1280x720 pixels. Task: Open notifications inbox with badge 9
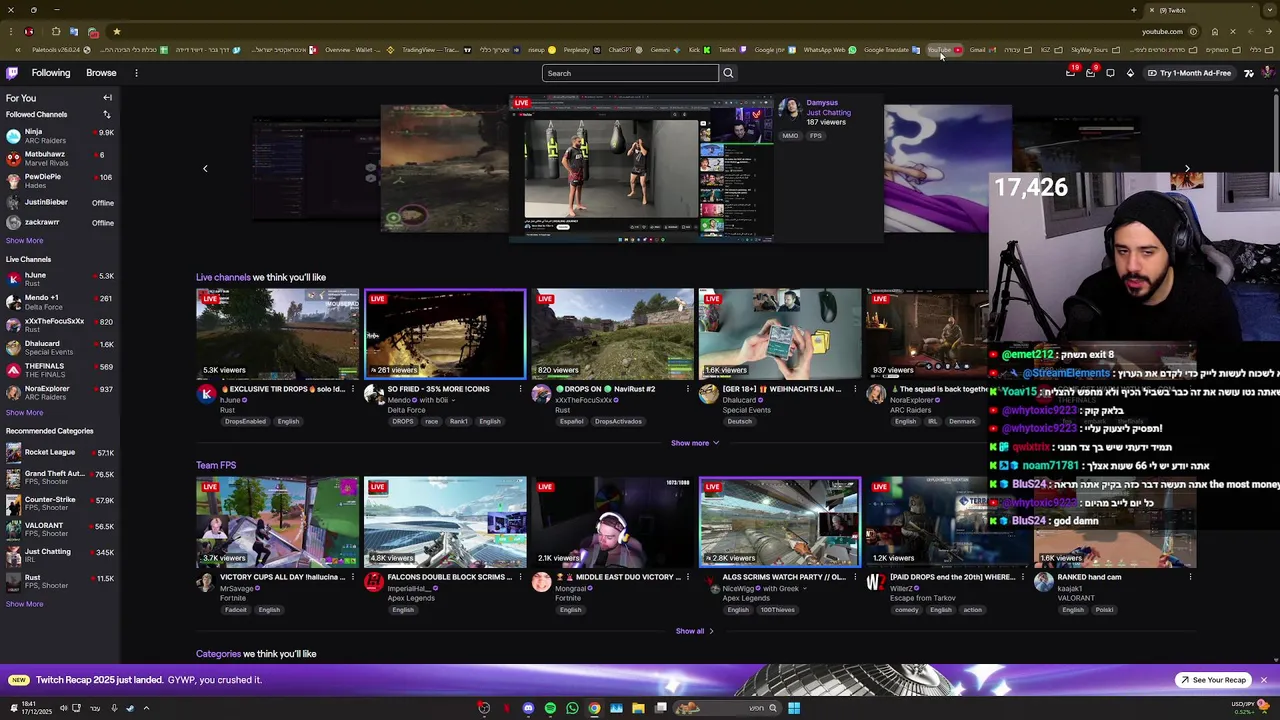(1090, 72)
